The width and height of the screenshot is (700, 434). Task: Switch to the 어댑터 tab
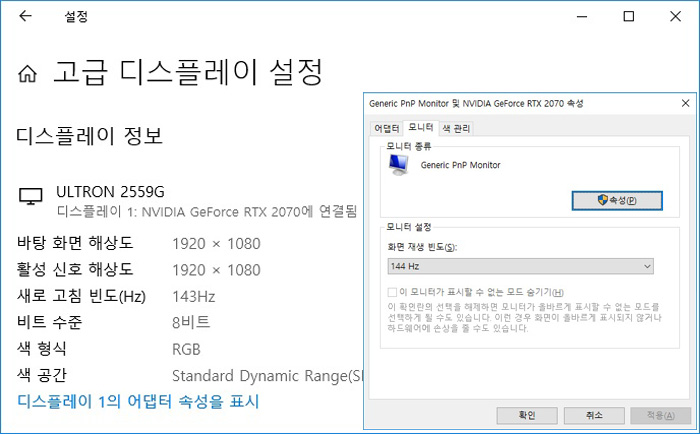click(387, 129)
